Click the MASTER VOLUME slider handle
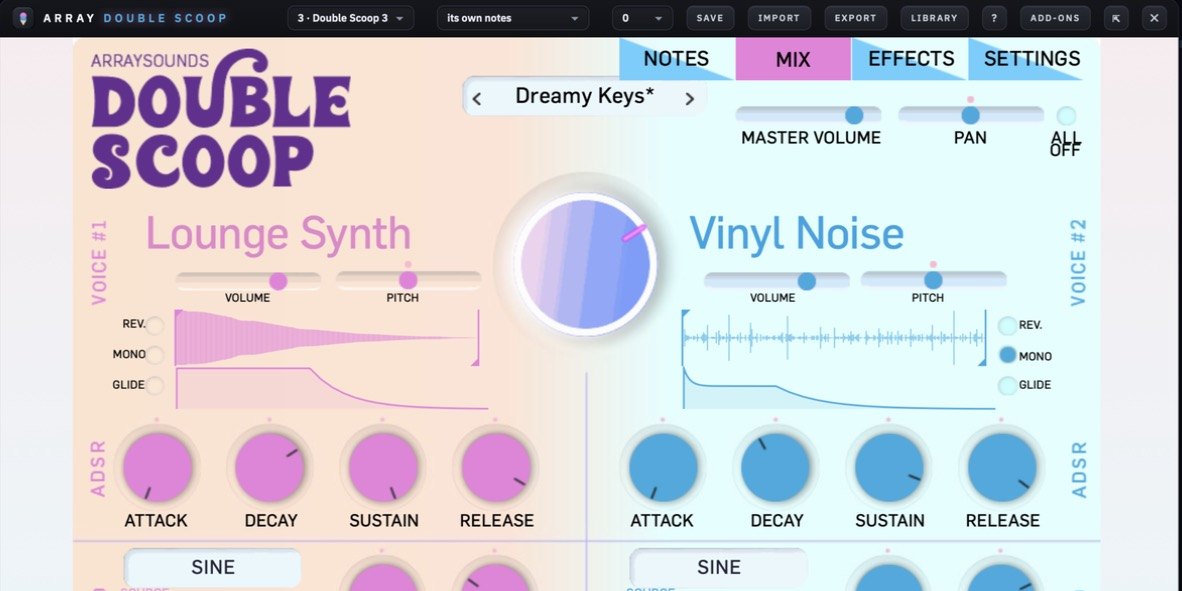1182x591 pixels. [854, 115]
